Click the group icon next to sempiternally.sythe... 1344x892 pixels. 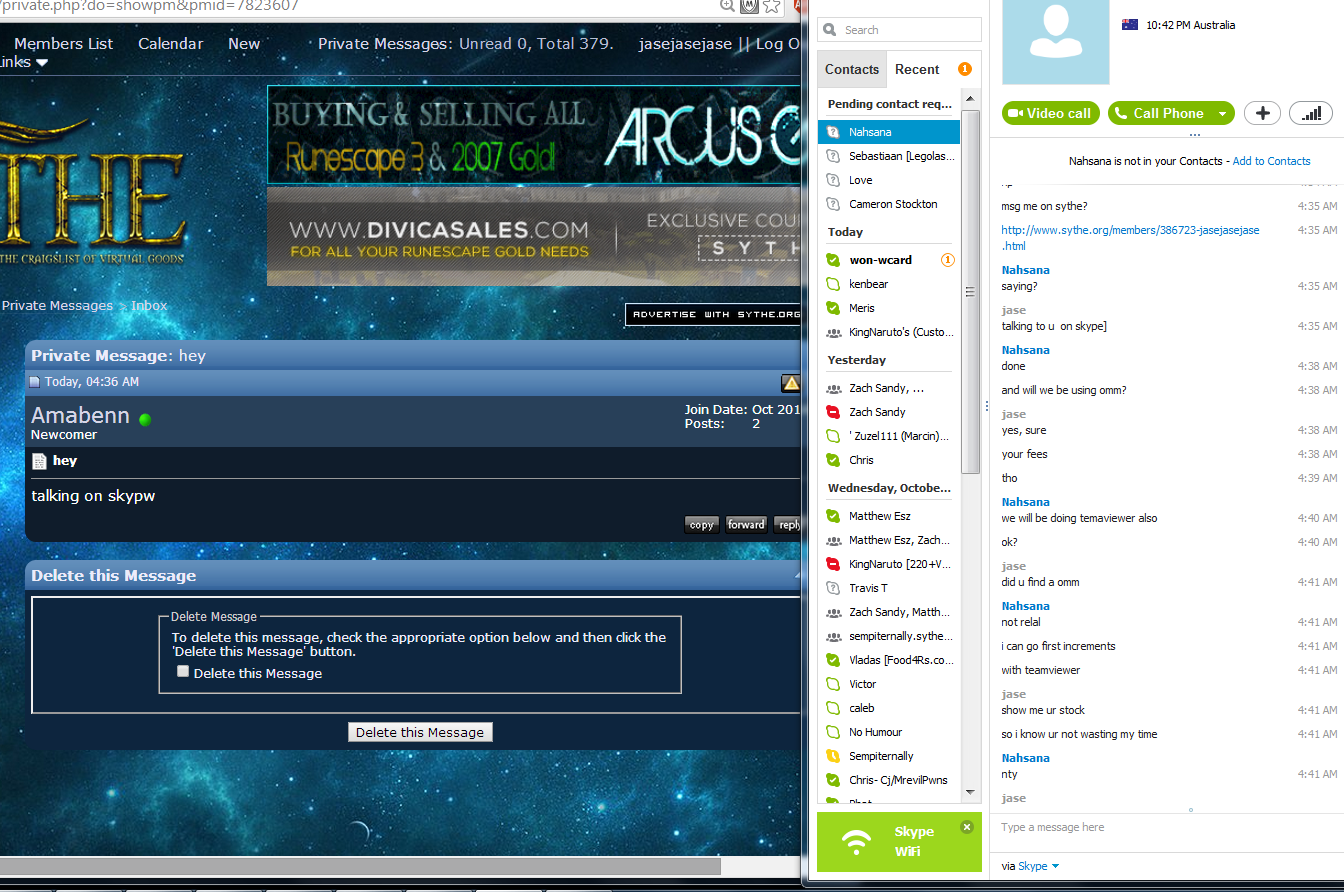click(833, 636)
